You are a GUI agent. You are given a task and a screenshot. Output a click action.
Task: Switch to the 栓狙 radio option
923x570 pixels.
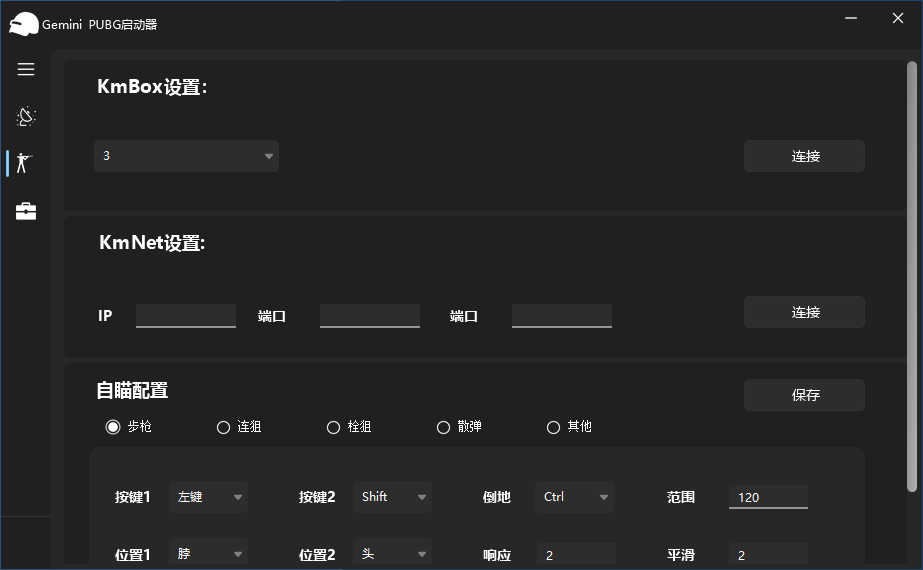(x=334, y=427)
